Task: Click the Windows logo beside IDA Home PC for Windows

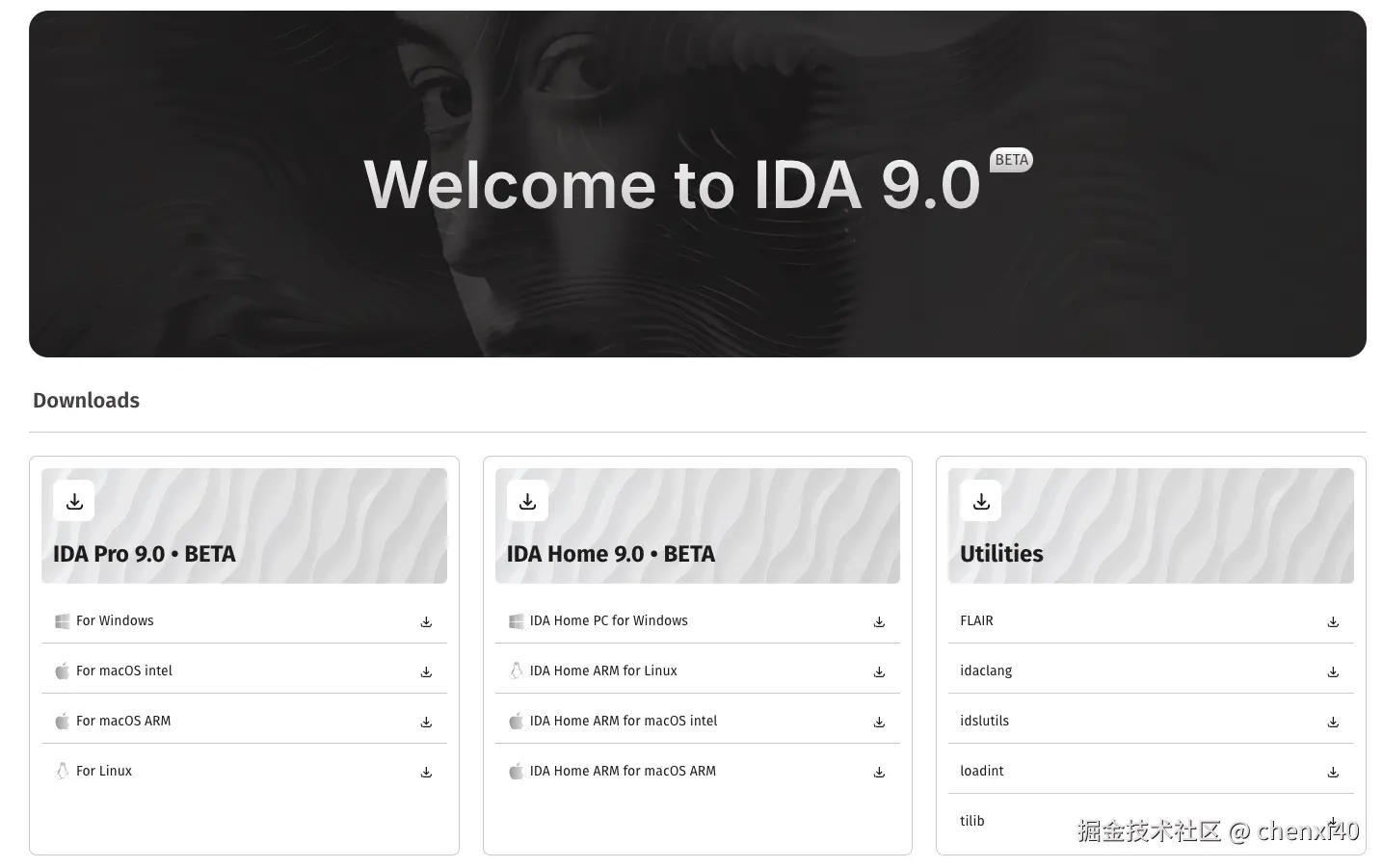Action: (517, 621)
